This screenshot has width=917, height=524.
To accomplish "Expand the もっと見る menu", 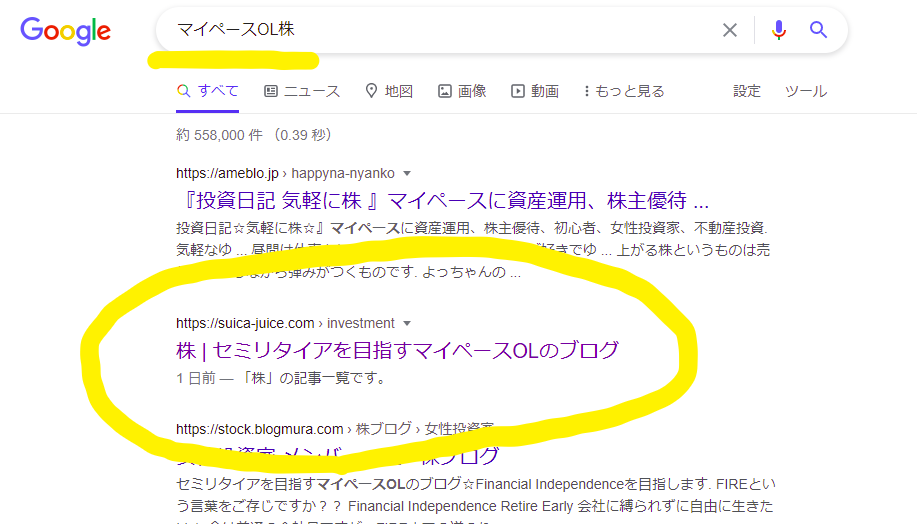I will pyautogui.click(x=623, y=91).
